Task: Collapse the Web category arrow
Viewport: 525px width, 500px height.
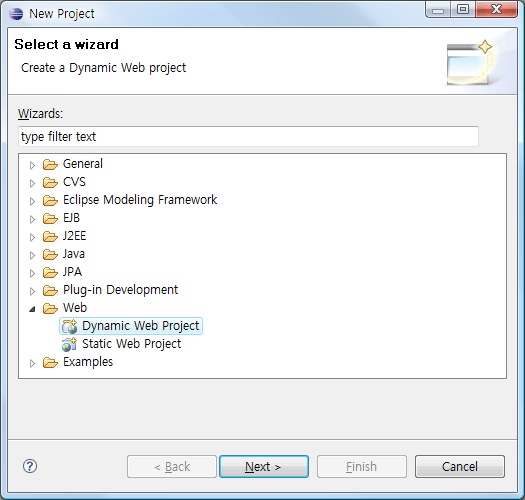Action: click(32, 309)
